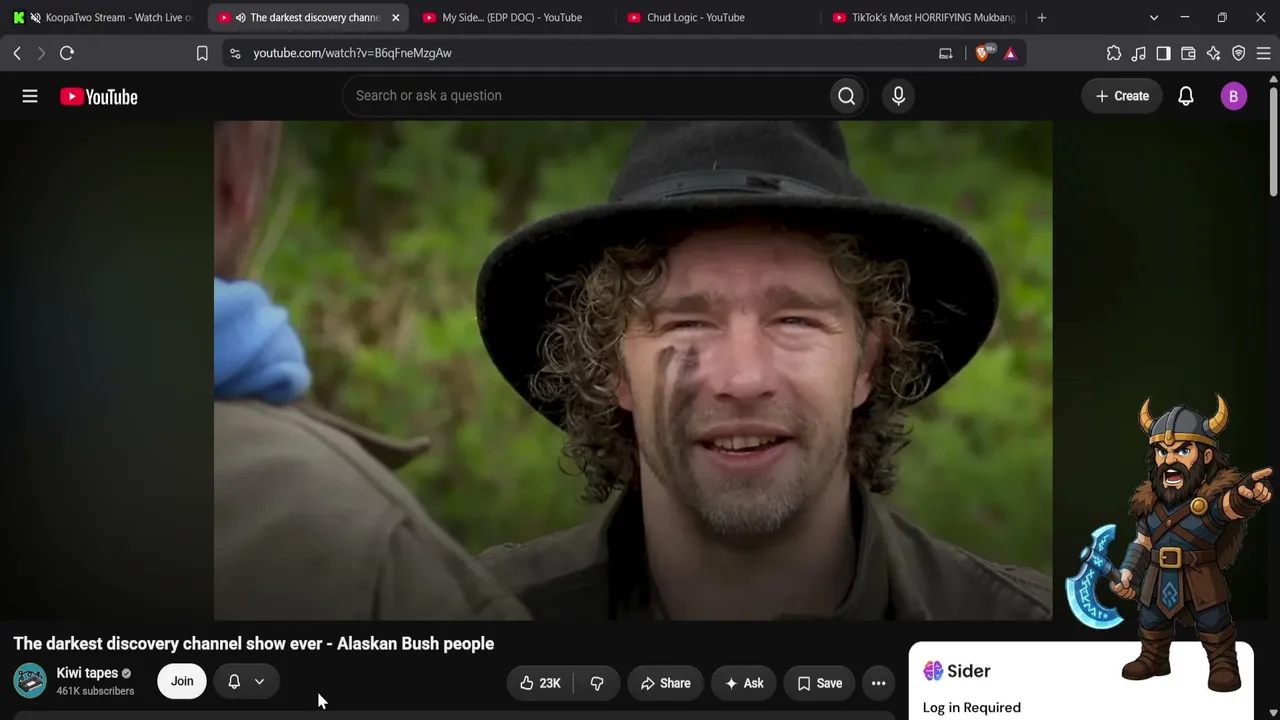Bookmark this page in the toolbar

tap(202, 53)
